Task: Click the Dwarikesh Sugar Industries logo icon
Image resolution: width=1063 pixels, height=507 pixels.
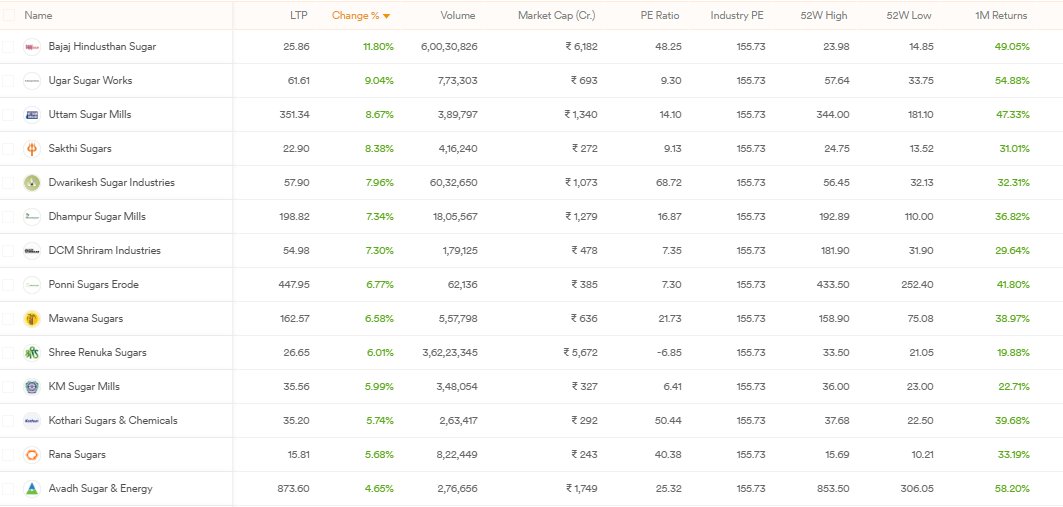Action: tap(32, 182)
